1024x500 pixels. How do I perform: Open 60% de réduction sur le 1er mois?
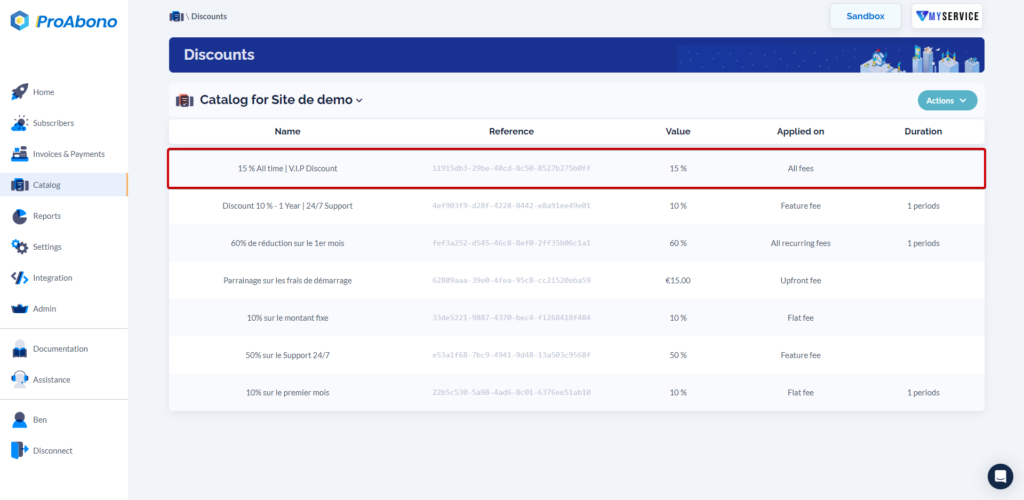pyautogui.click(x=287, y=243)
